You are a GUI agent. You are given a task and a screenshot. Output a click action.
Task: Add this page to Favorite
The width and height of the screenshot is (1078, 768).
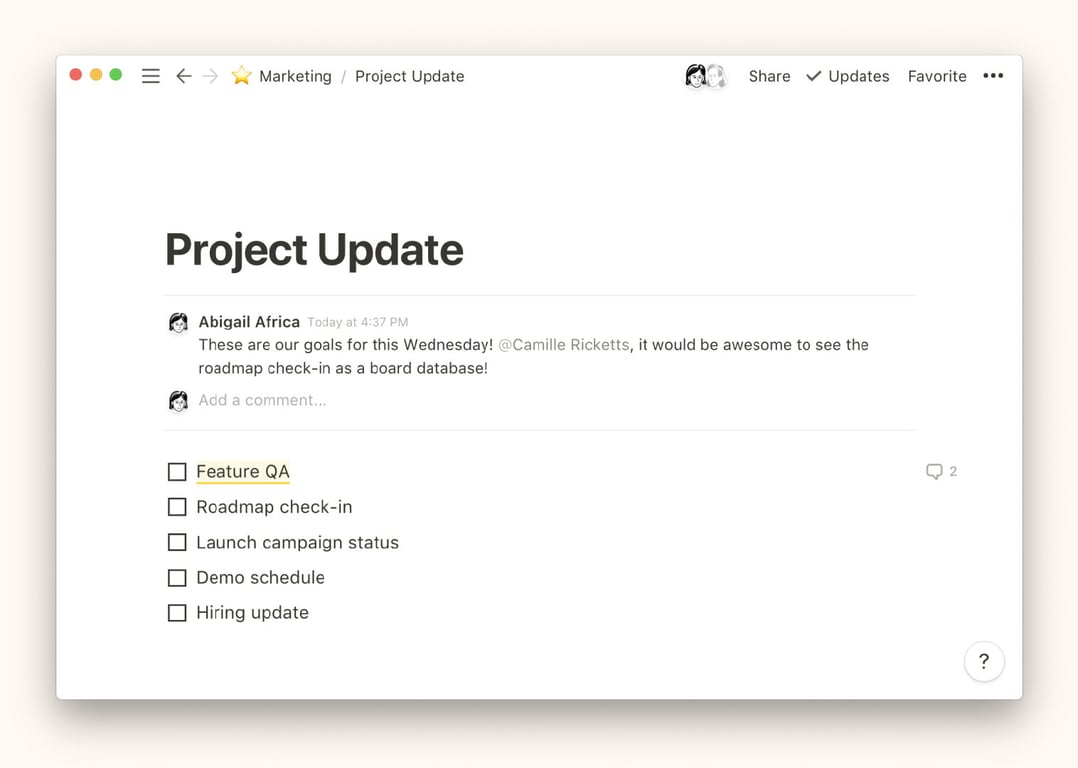click(x=937, y=76)
